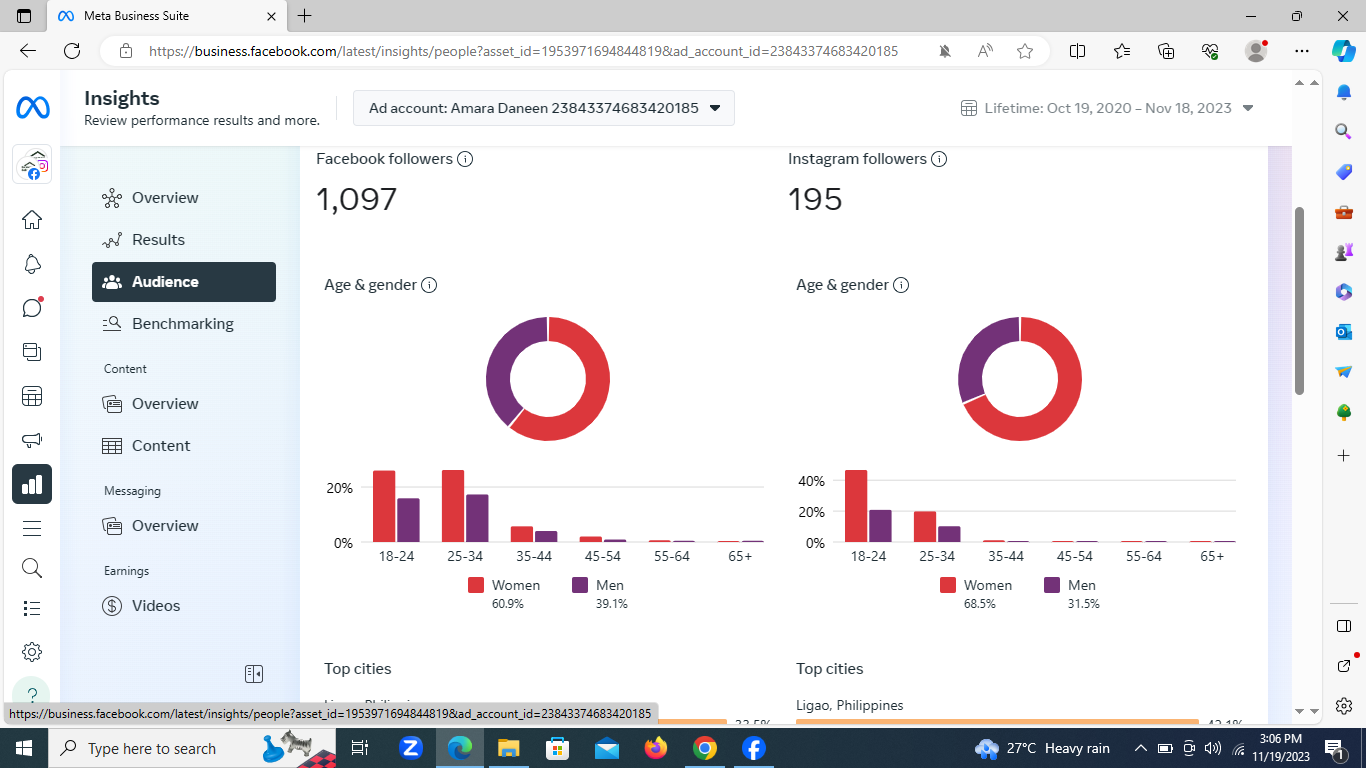Open Edge Collections icon in toolbar

[1166, 51]
